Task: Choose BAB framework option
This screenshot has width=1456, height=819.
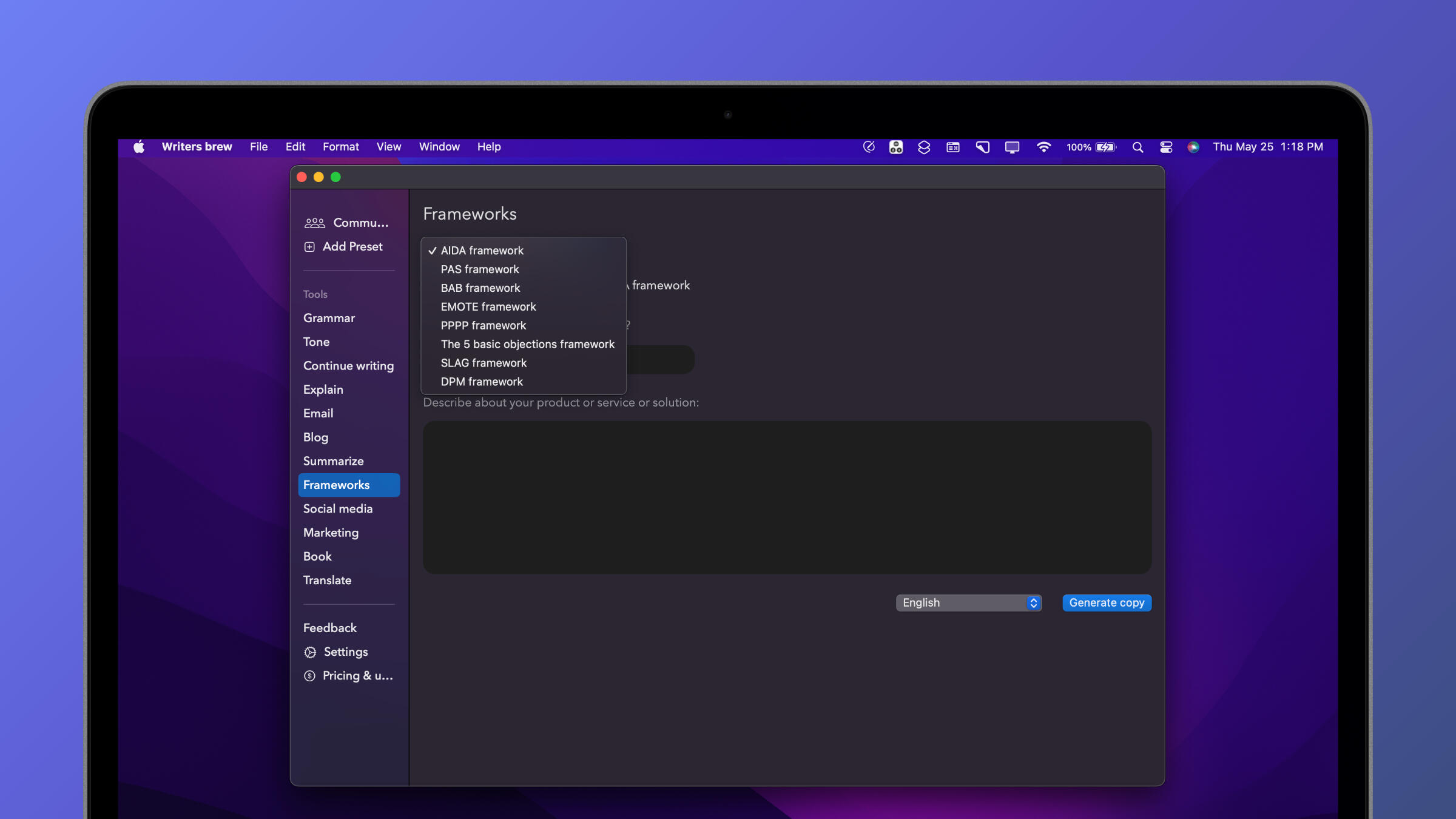Action: coord(523,288)
